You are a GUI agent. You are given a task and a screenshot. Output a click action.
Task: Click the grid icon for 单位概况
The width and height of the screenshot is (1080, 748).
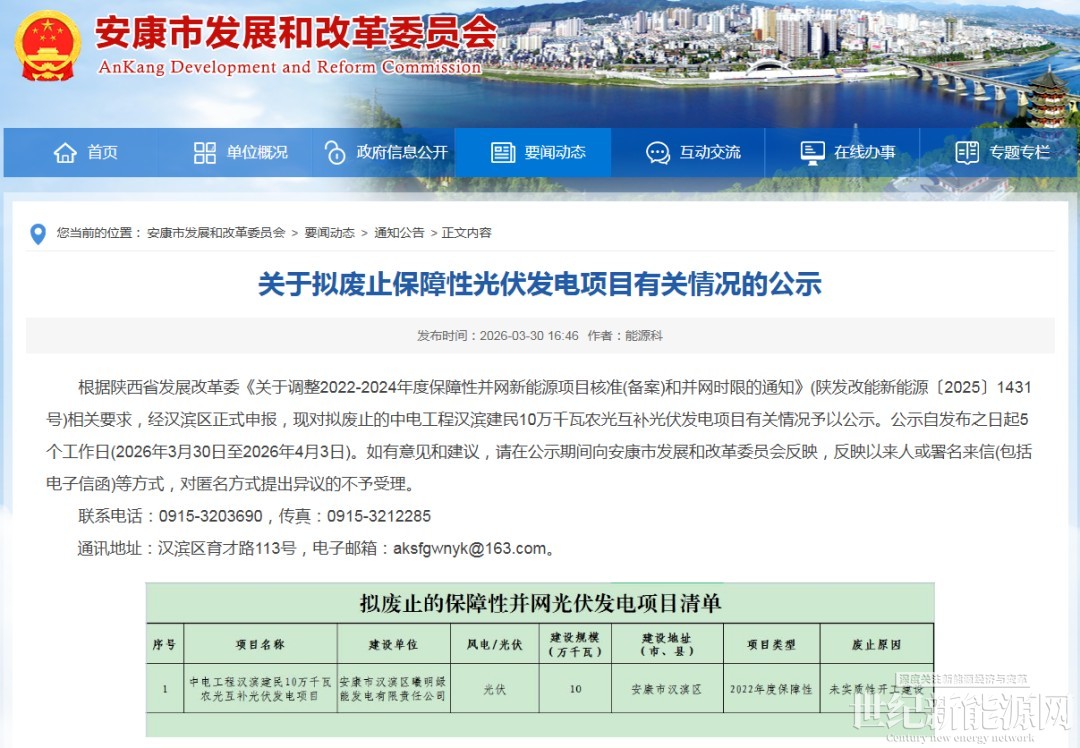coord(205,153)
